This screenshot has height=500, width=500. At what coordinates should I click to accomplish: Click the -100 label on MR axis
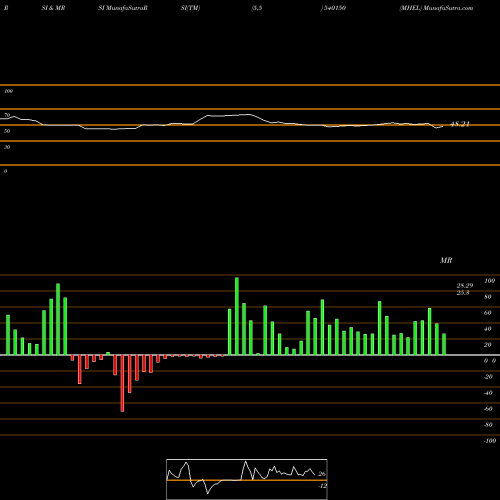(x=490, y=441)
